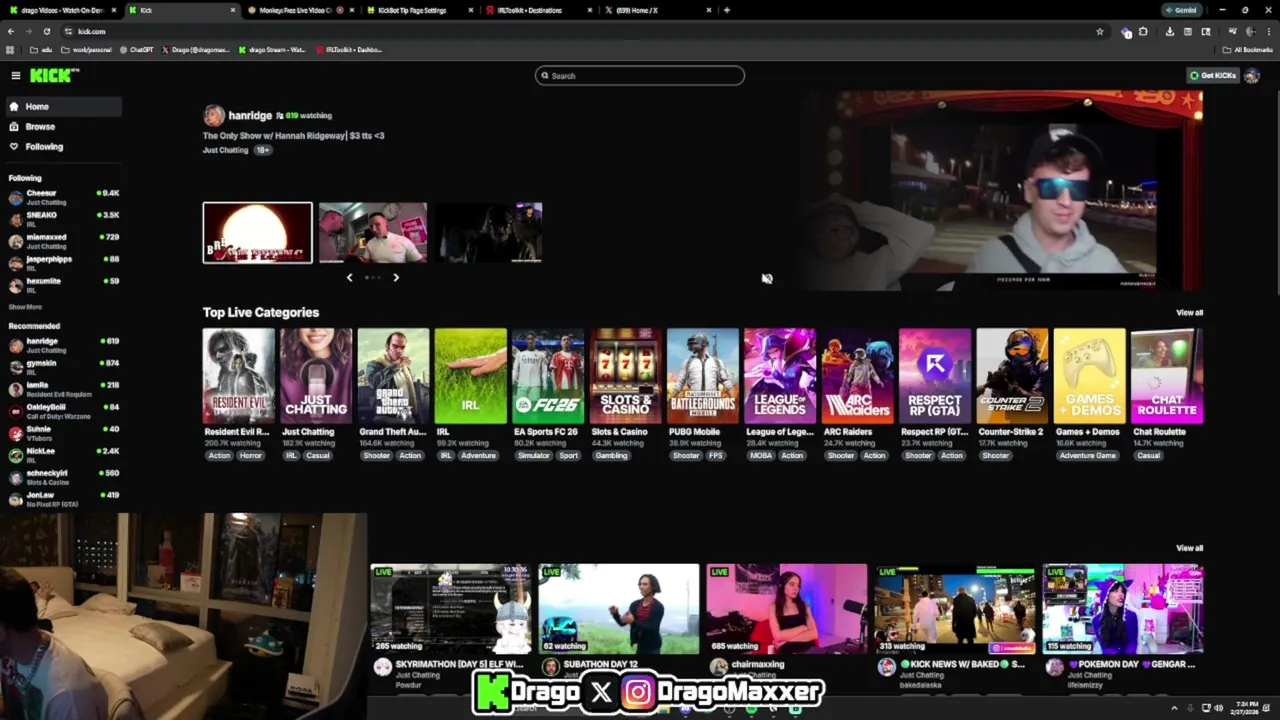Open the Resident Evil Requiem category card

pyautogui.click(x=238, y=376)
